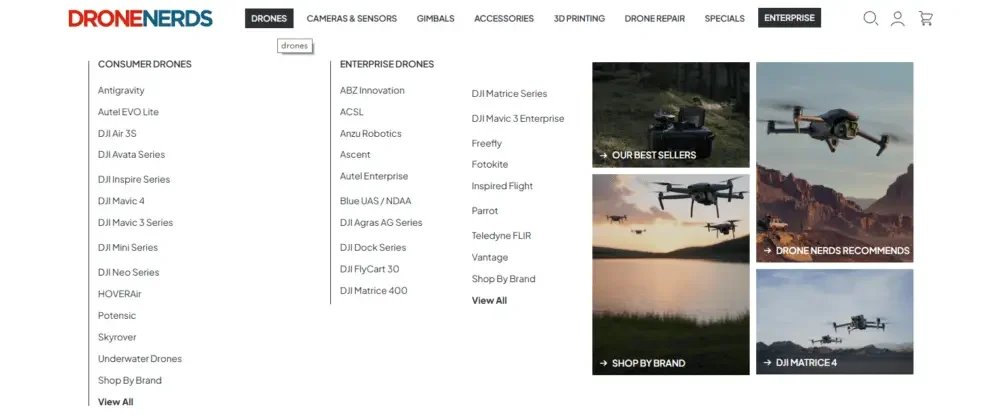Open DJI Avata Series
Screen dimensions: 1000x417
pos(131,155)
